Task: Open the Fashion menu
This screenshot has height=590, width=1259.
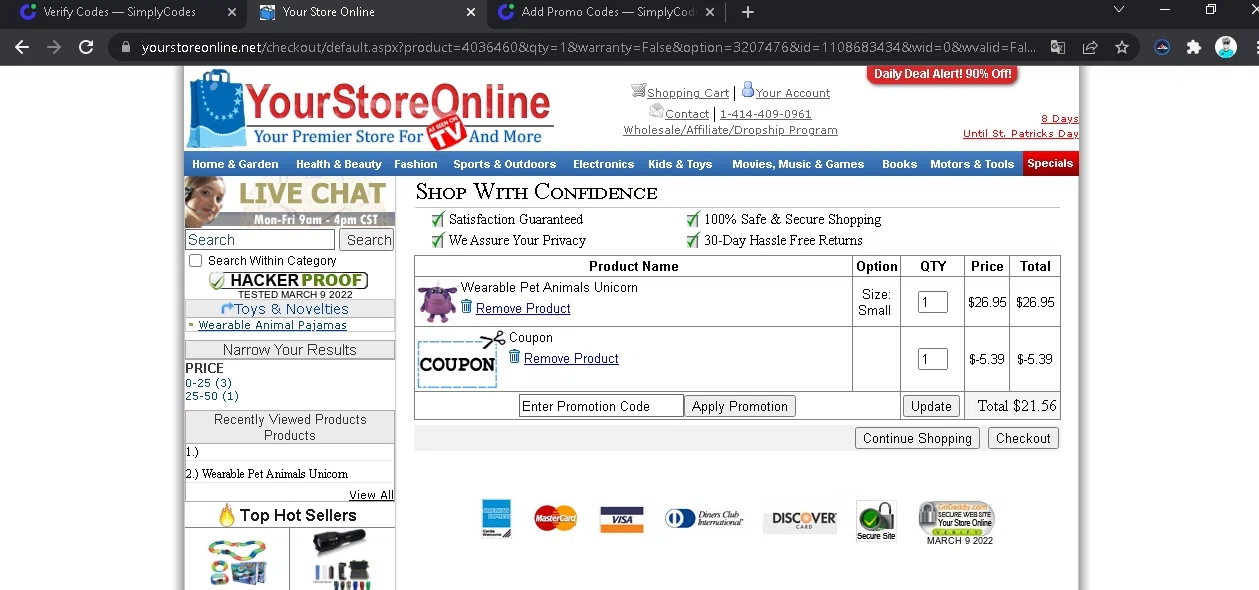Action: click(416, 164)
